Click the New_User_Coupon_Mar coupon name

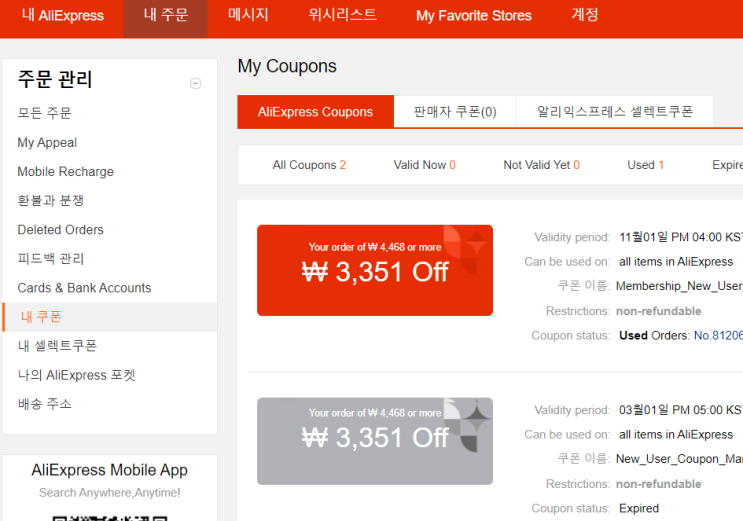(679, 459)
